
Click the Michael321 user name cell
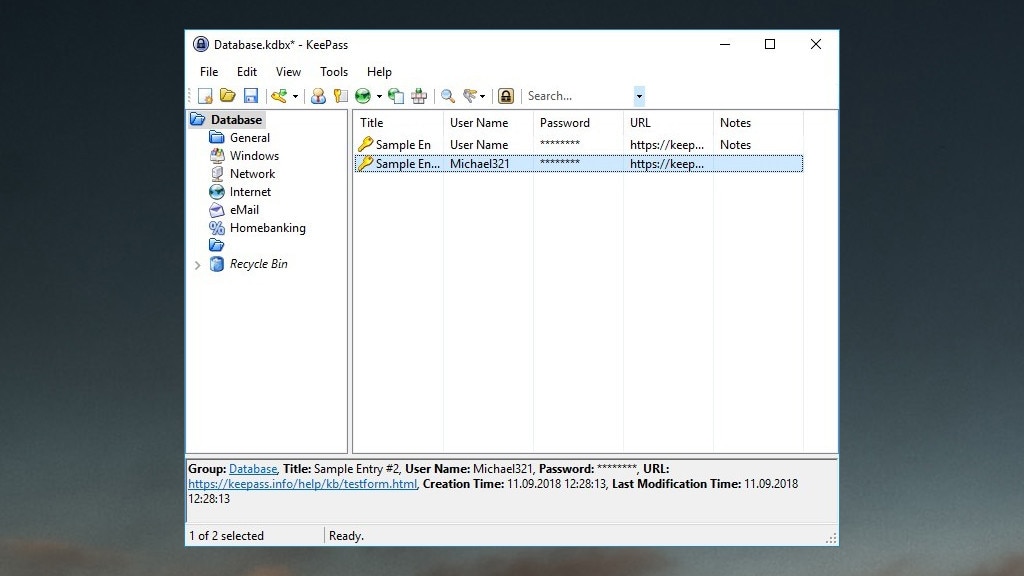(479, 164)
